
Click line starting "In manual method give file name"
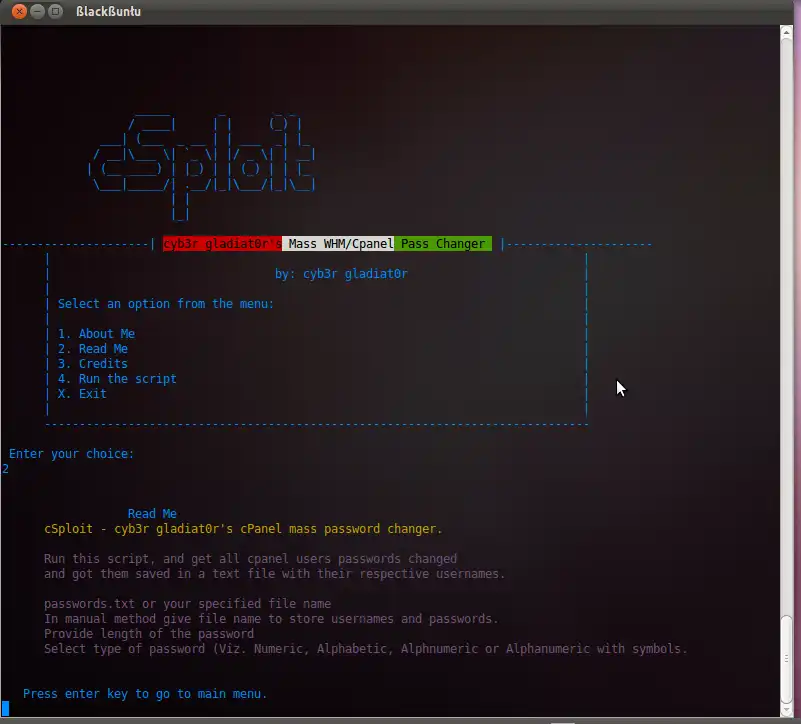pos(271,619)
